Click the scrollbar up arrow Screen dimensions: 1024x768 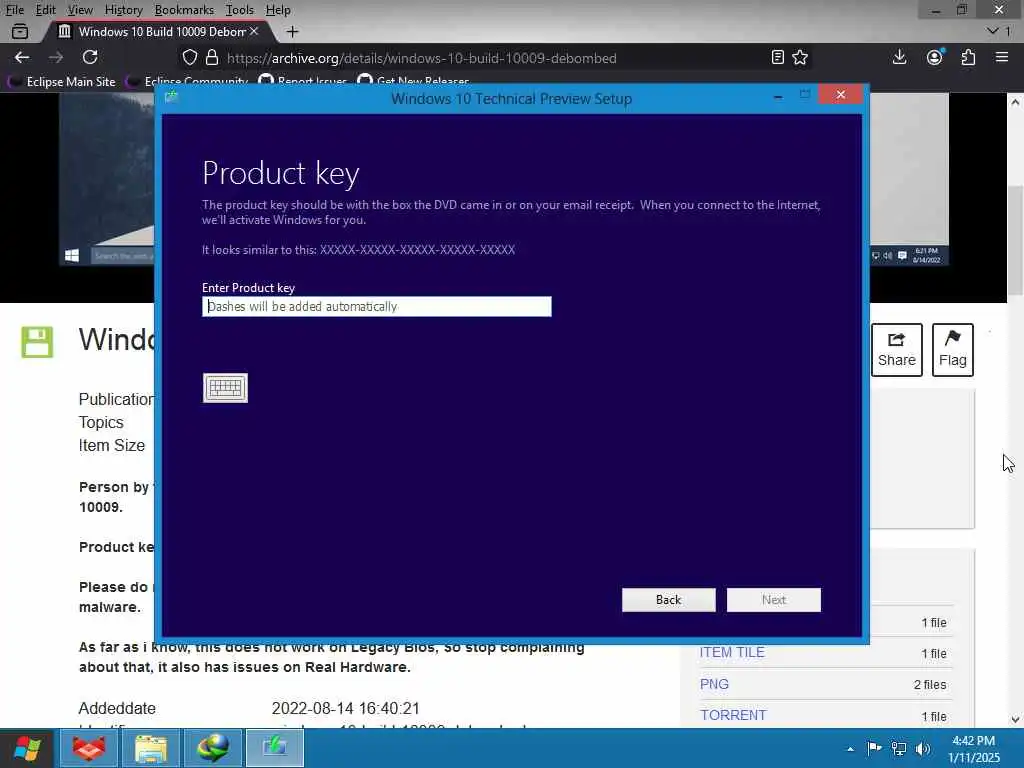1015,102
